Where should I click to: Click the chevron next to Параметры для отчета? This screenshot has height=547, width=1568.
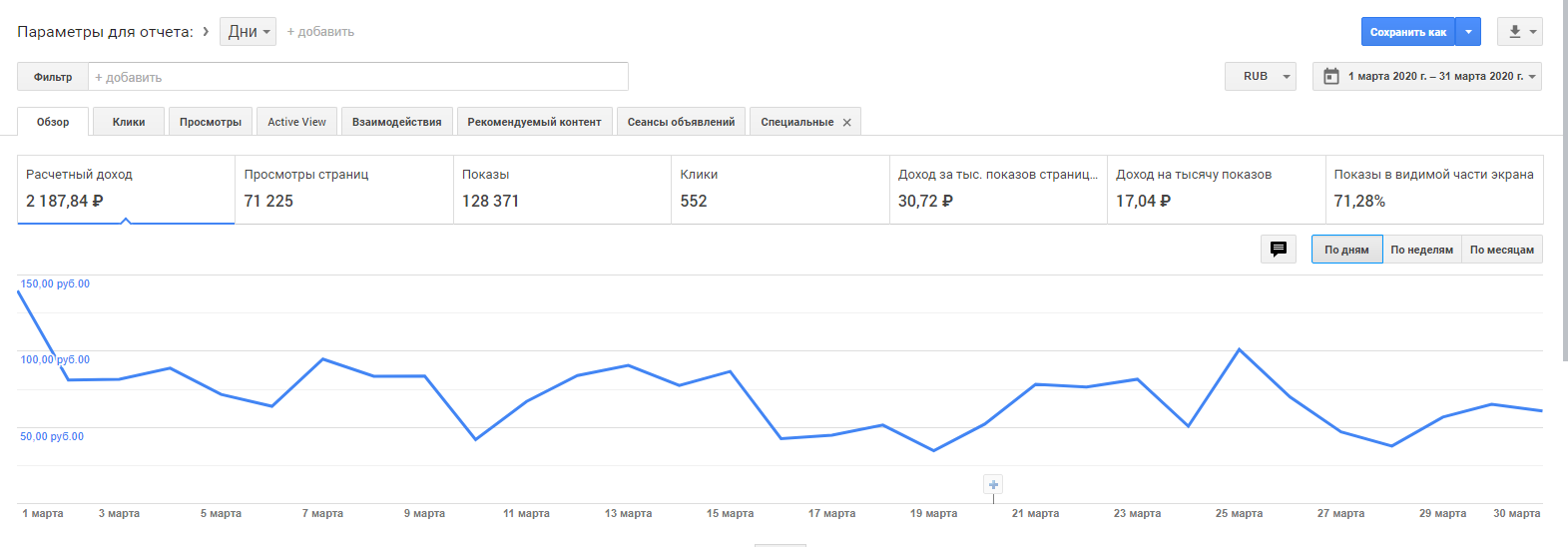click(x=206, y=31)
